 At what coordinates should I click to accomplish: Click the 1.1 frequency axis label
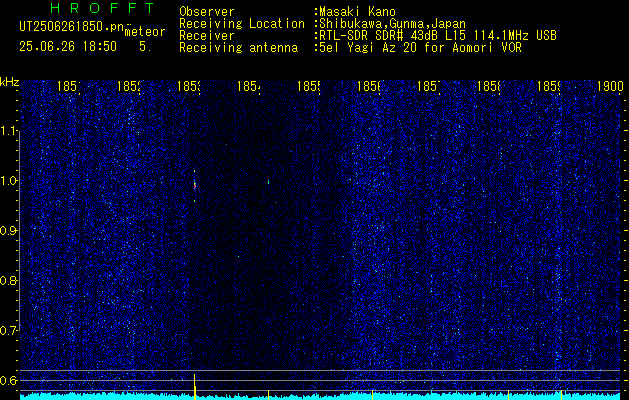(10, 131)
